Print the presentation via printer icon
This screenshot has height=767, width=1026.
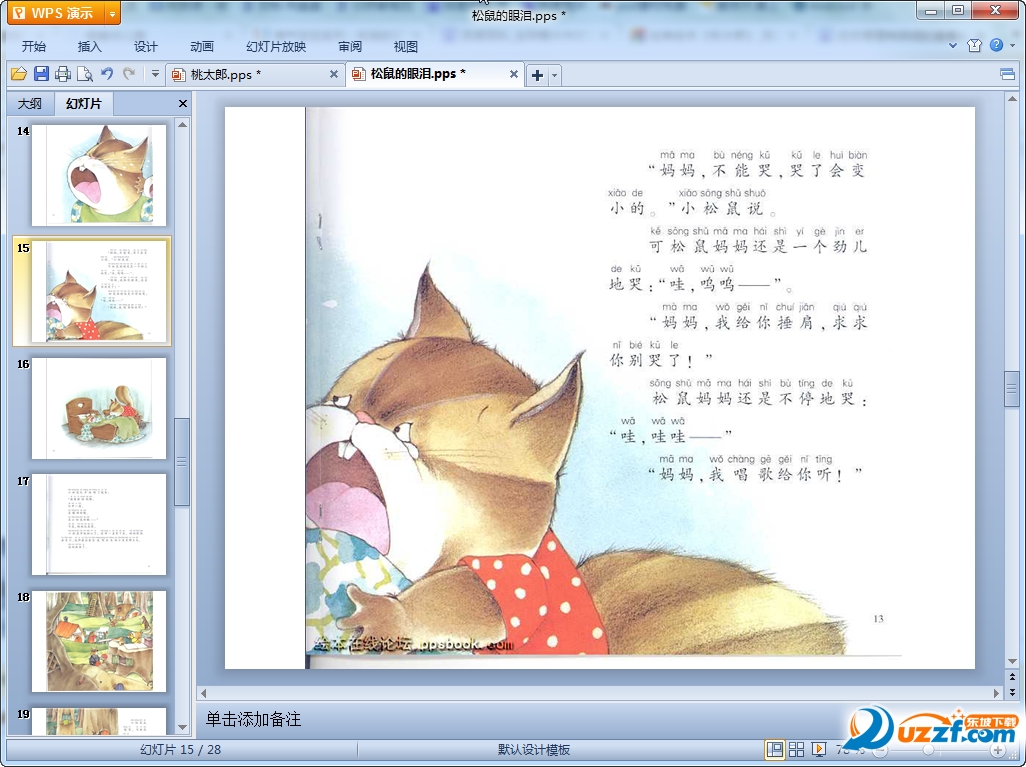[x=63, y=74]
